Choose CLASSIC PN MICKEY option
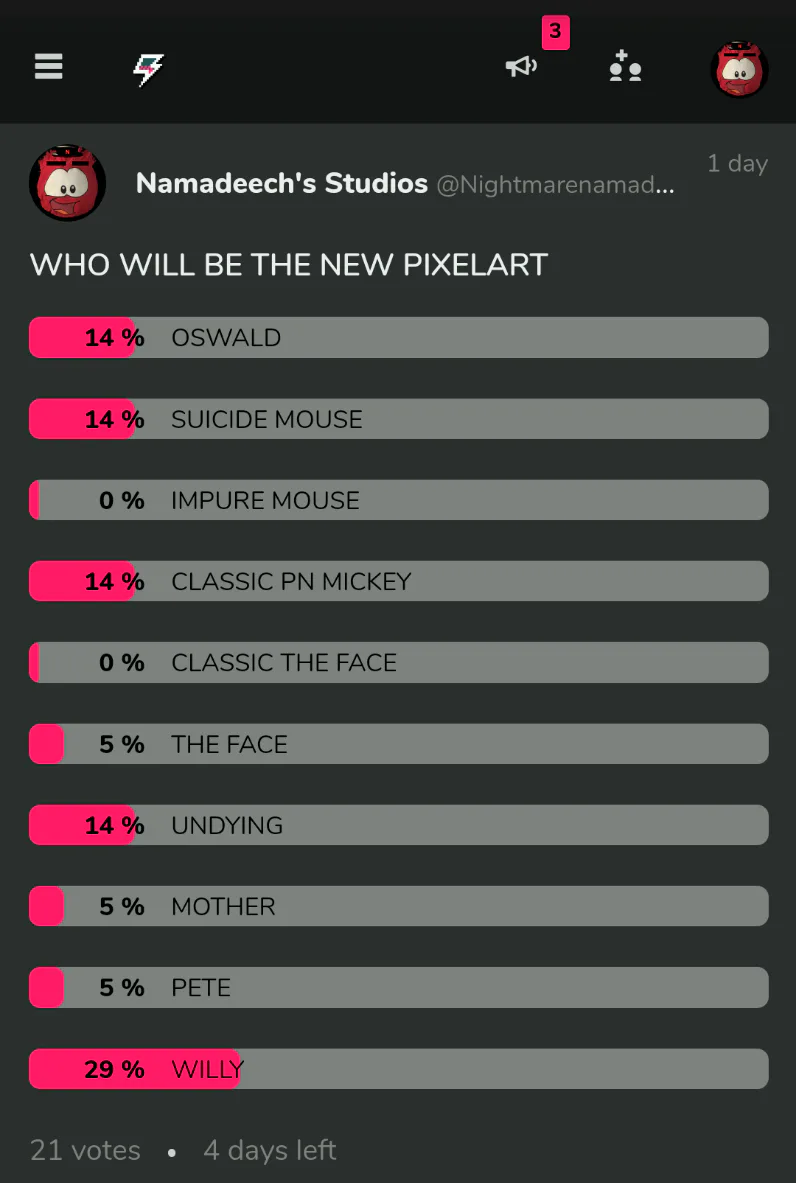Screen dimensions: 796x1183 [x=398, y=581]
